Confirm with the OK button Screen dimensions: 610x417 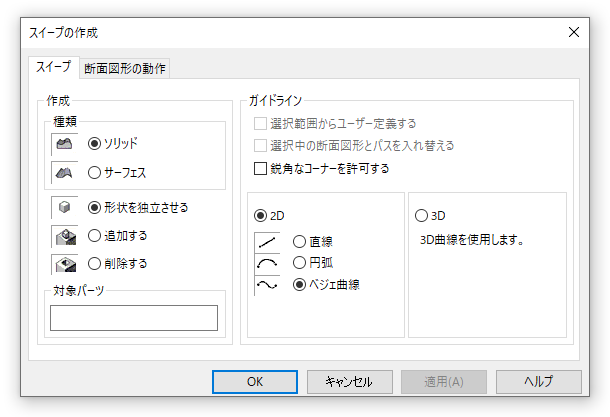[255, 382]
